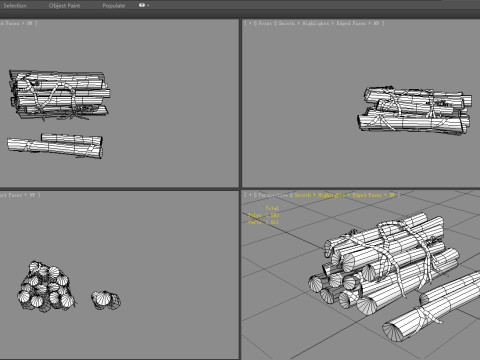The image size is (480, 360).
Task: Toggle the ribbon minimize icon
Action: 142,5
